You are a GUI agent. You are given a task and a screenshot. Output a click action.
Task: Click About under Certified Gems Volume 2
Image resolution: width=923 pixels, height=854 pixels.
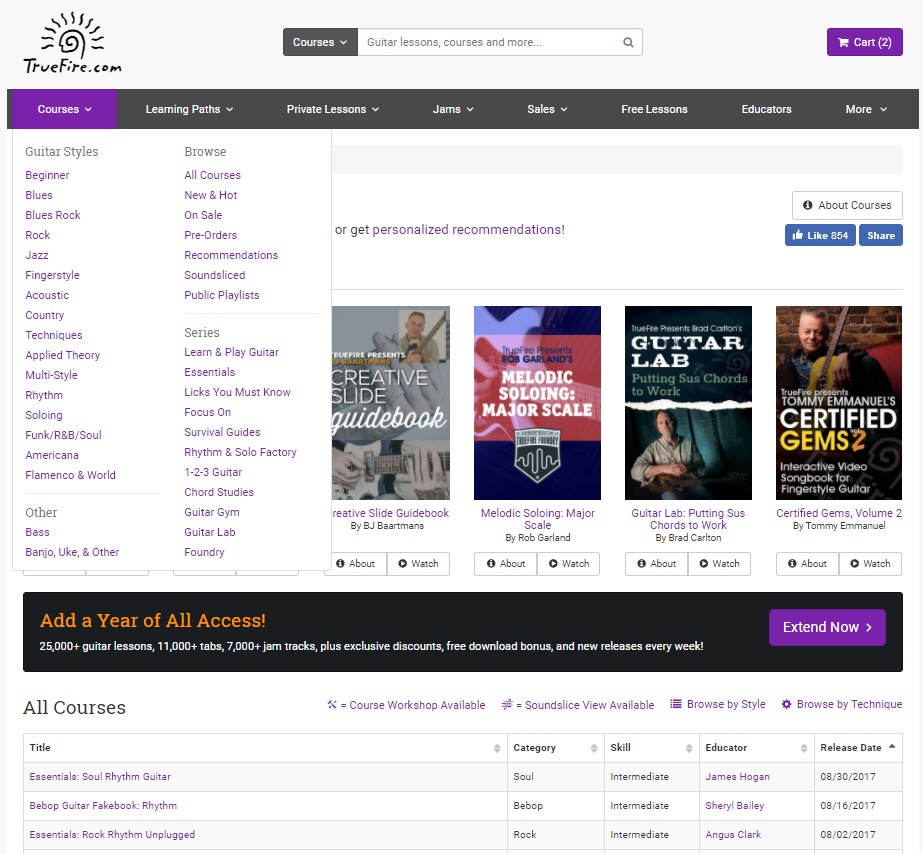808,564
